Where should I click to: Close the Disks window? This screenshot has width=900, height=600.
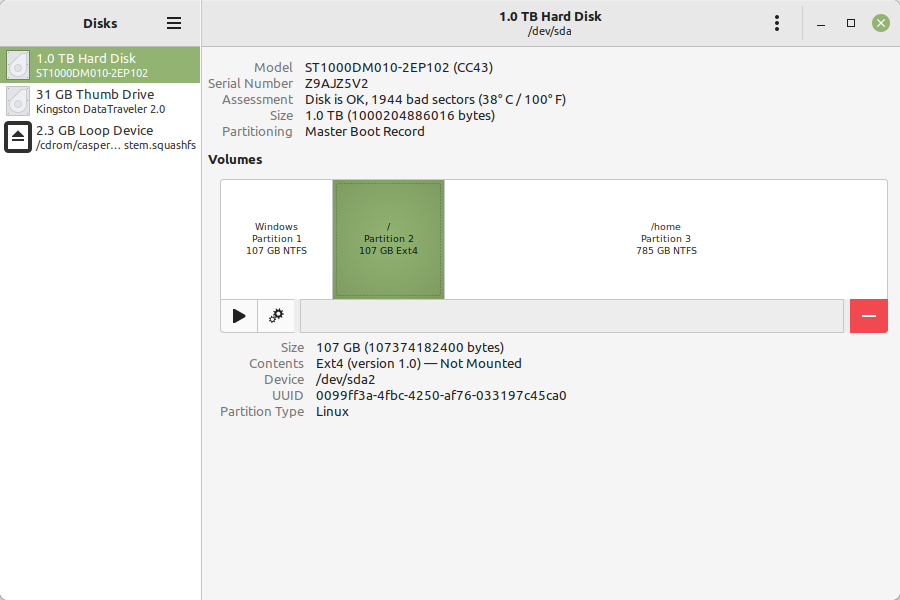880,24
